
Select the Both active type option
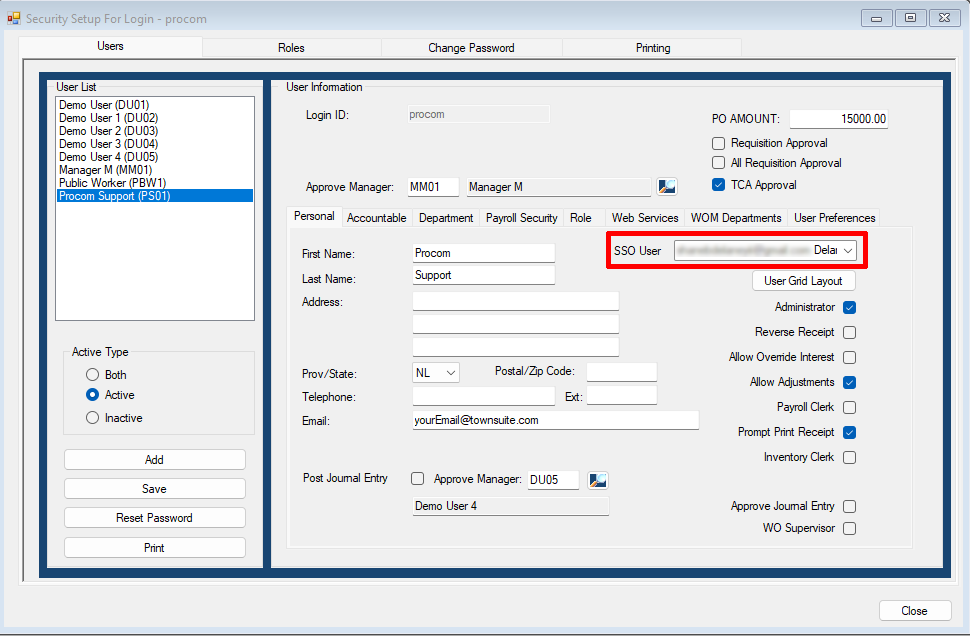(x=92, y=375)
